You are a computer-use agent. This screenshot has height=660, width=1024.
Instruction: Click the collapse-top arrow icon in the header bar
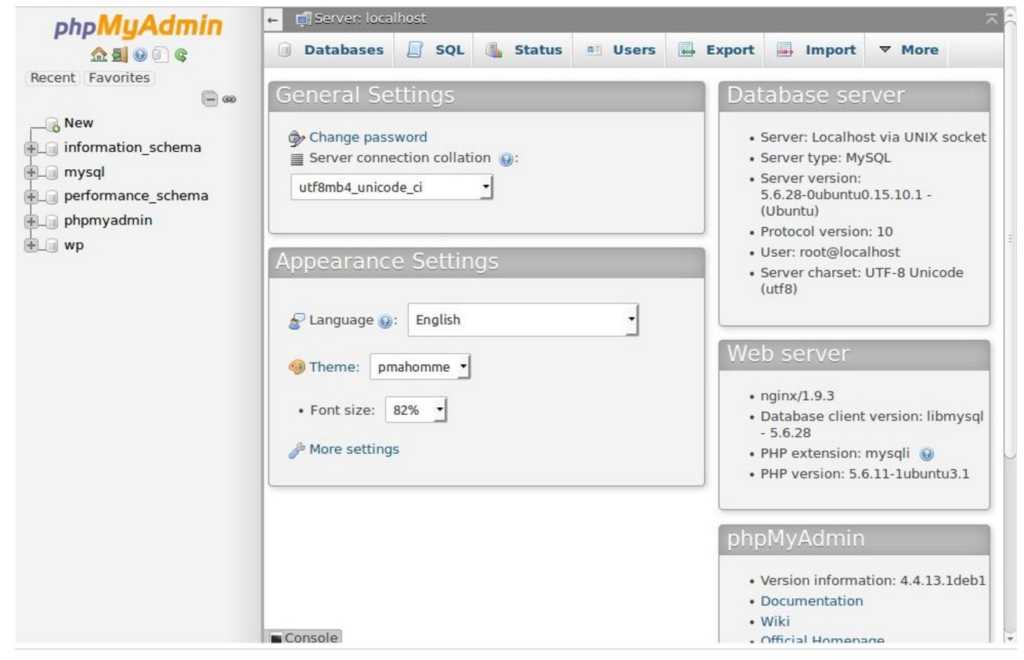coord(991,19)
